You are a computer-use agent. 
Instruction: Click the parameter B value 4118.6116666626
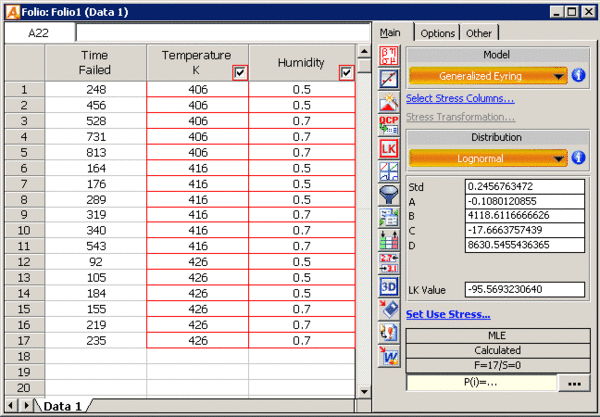[x=524, y=216]
